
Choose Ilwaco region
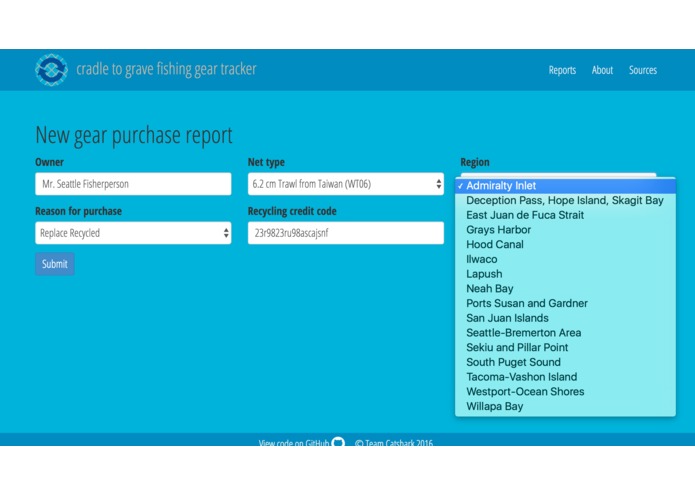click(566, 259)
